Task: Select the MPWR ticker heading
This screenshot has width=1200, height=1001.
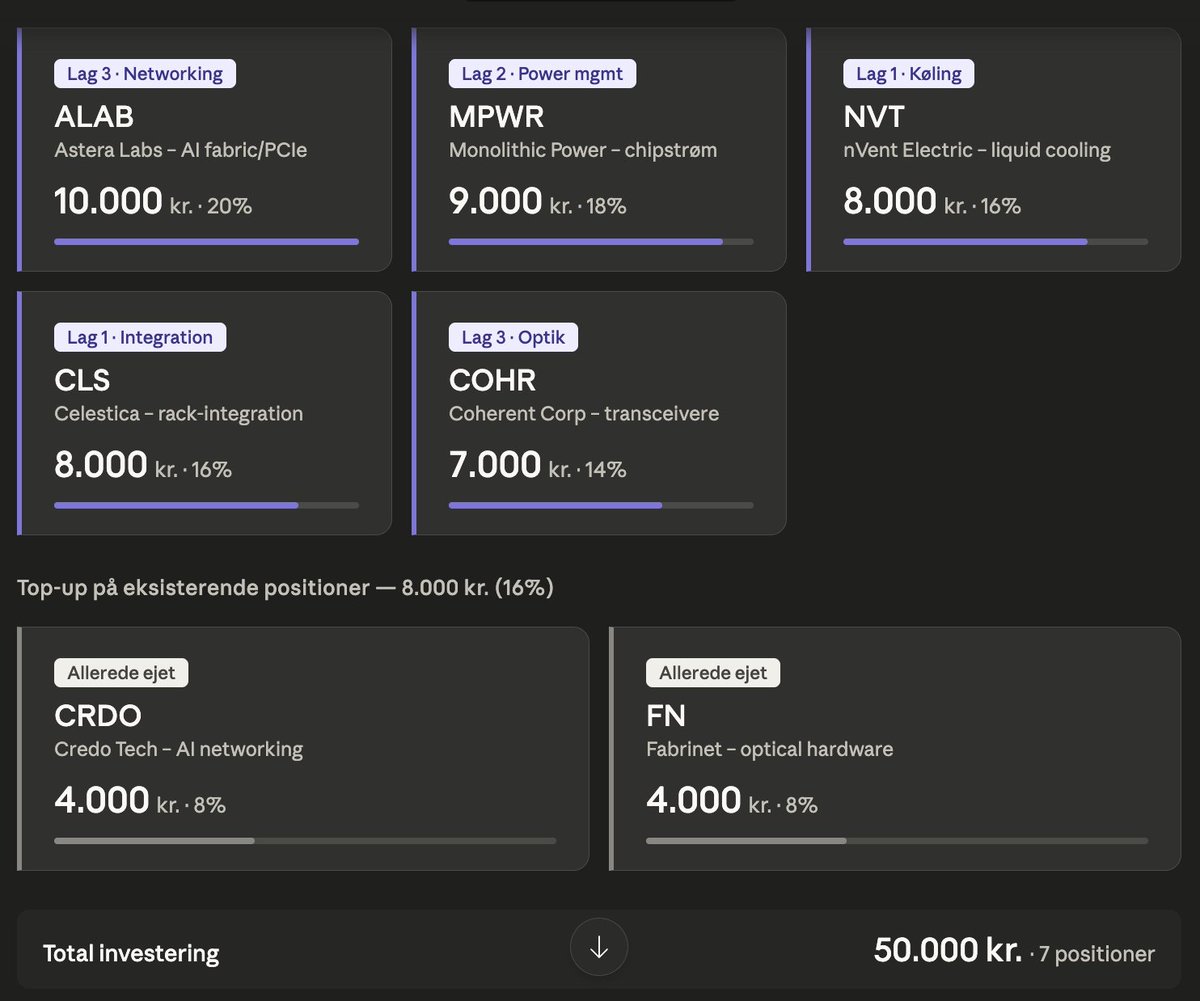Action: point(497,117)
